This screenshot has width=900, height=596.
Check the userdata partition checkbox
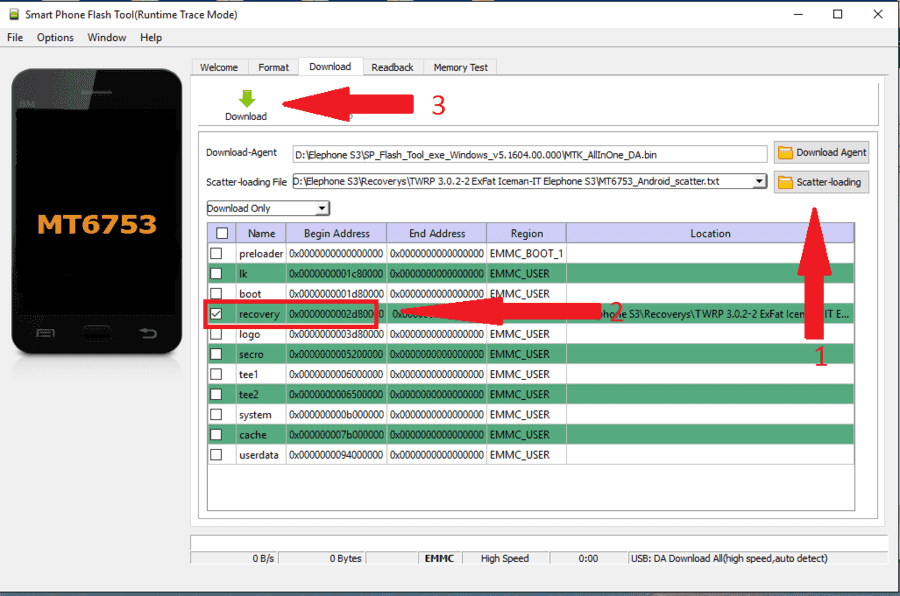tap(216, 454)
